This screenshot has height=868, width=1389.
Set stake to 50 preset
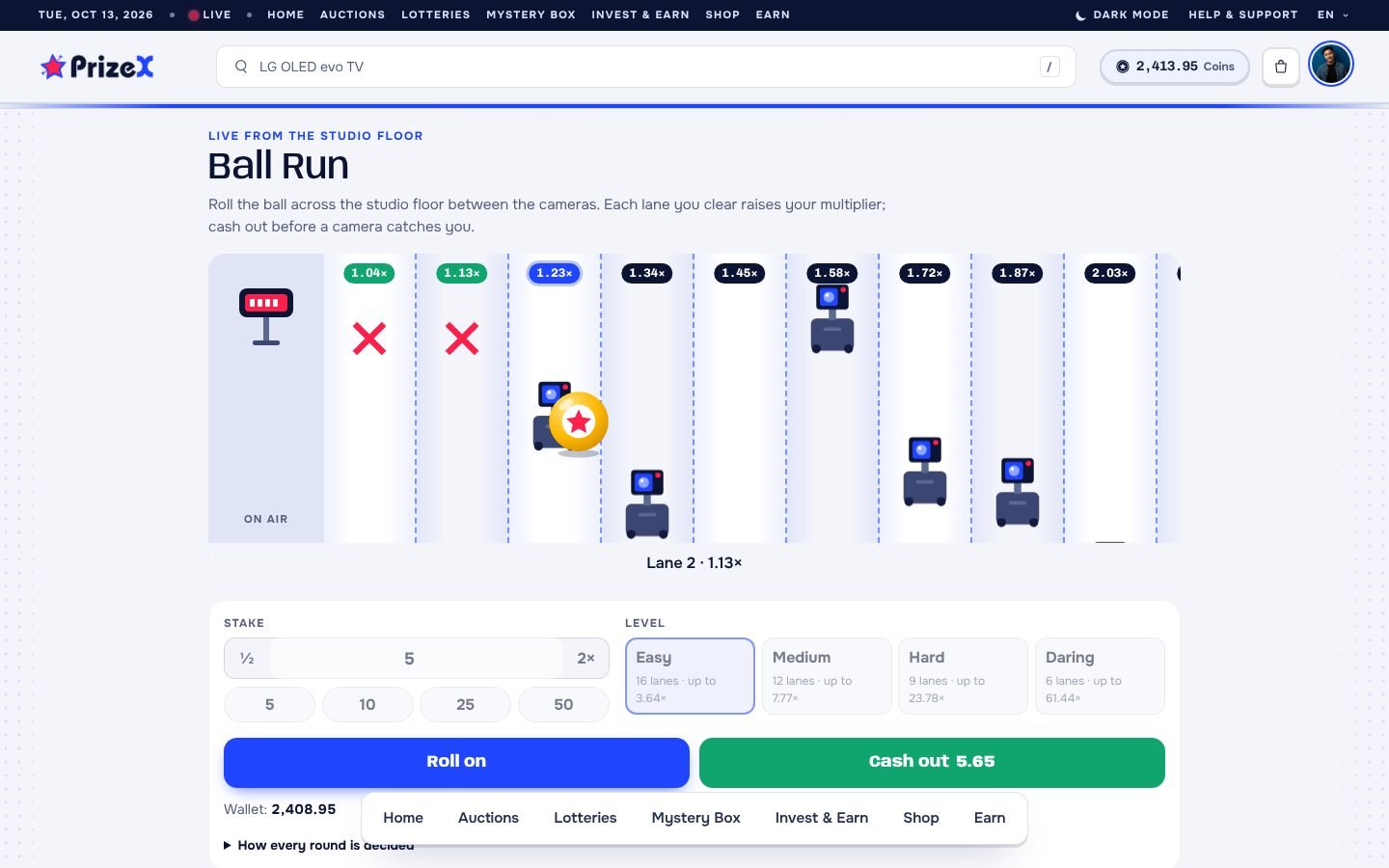(563, 705)
